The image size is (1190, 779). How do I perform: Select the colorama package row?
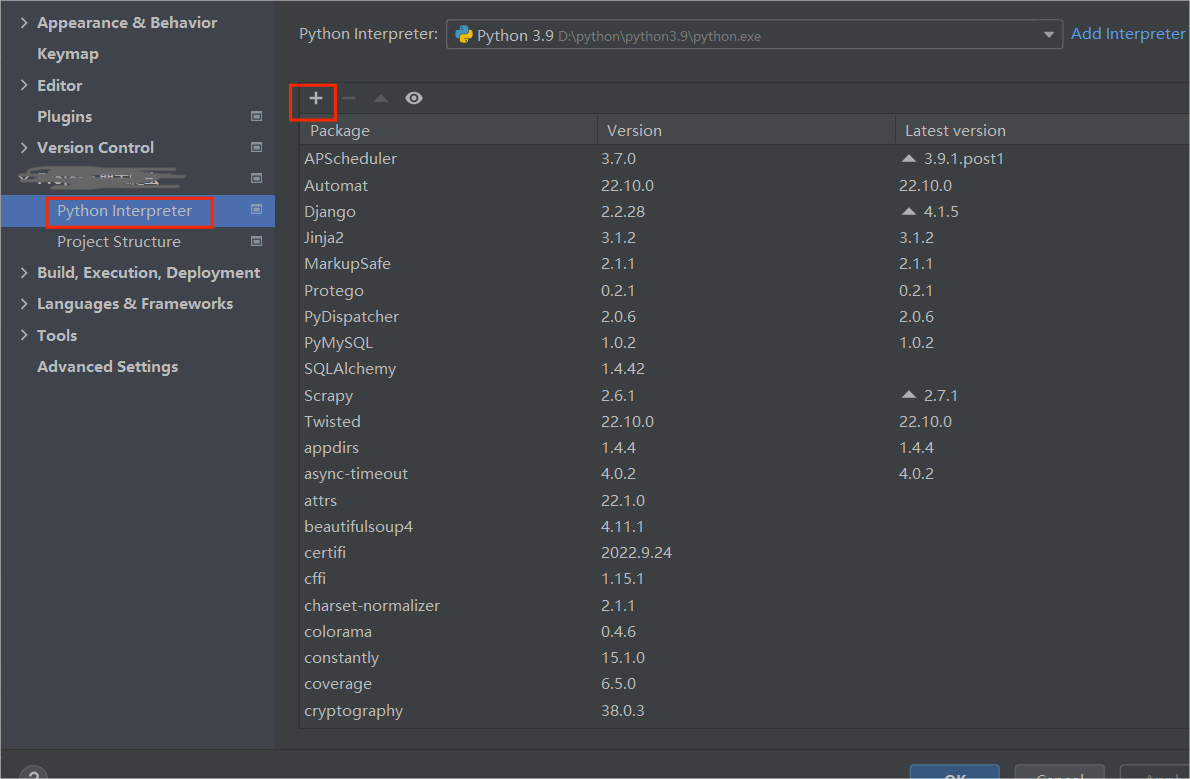(x=745, y=632)
